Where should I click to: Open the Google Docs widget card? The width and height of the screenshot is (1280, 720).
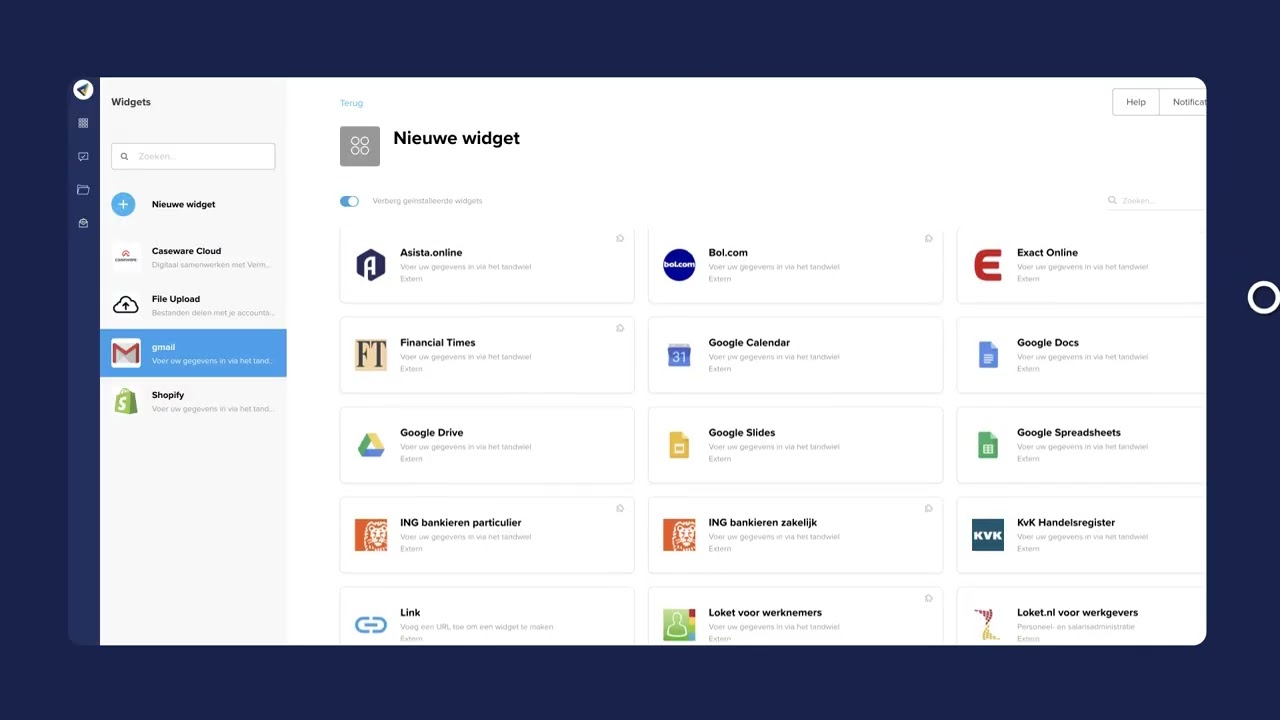[x=1081, y=355]
